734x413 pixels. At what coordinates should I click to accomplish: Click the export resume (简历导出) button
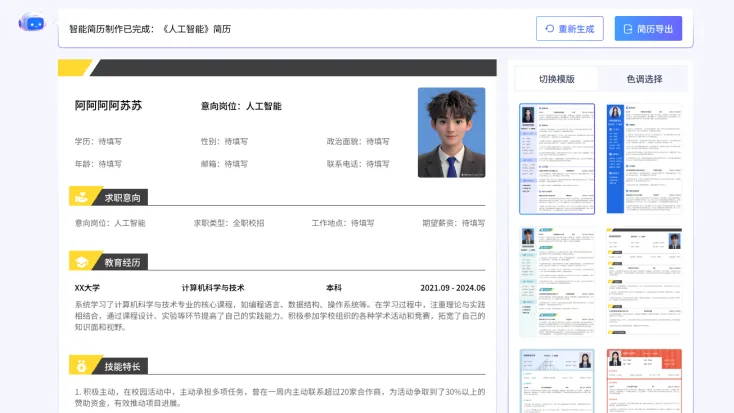pos(648,29)
